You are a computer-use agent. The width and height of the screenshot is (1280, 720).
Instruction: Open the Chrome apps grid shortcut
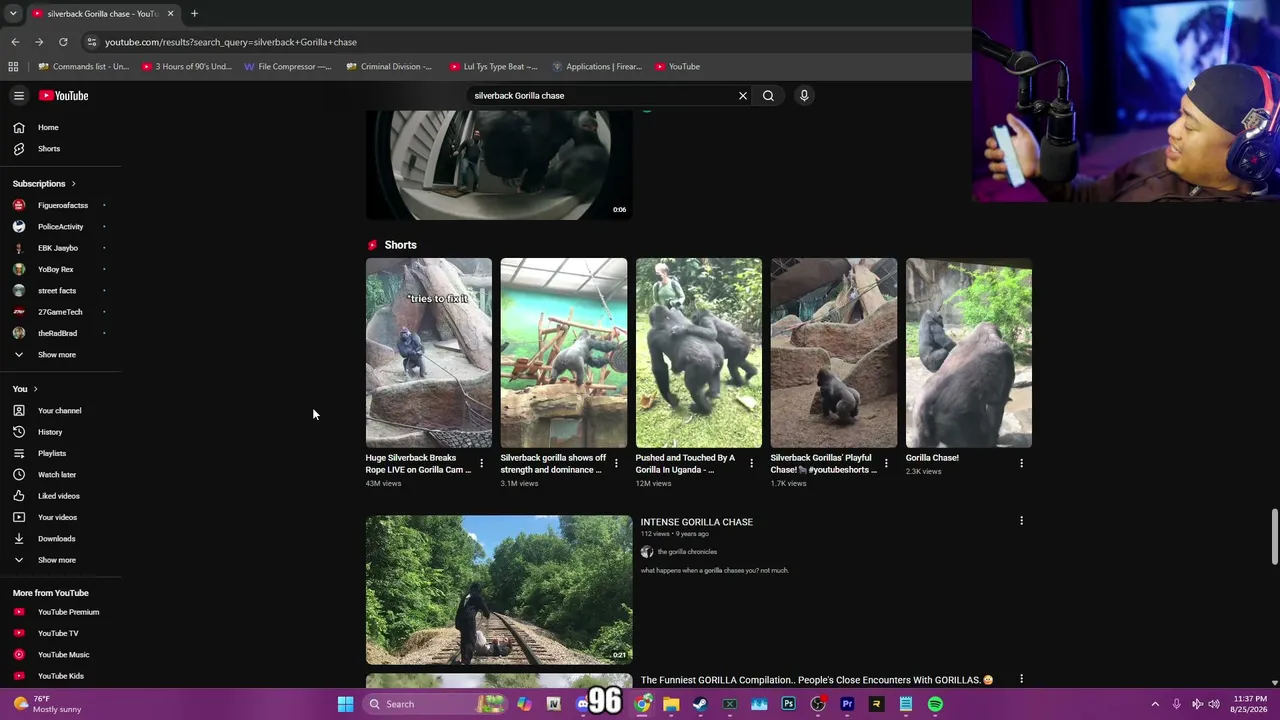pos(13,67)
